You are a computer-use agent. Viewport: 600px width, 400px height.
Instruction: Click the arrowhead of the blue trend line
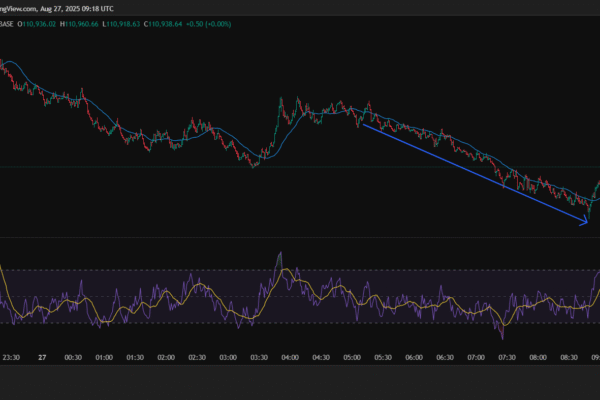coord(584,224)
